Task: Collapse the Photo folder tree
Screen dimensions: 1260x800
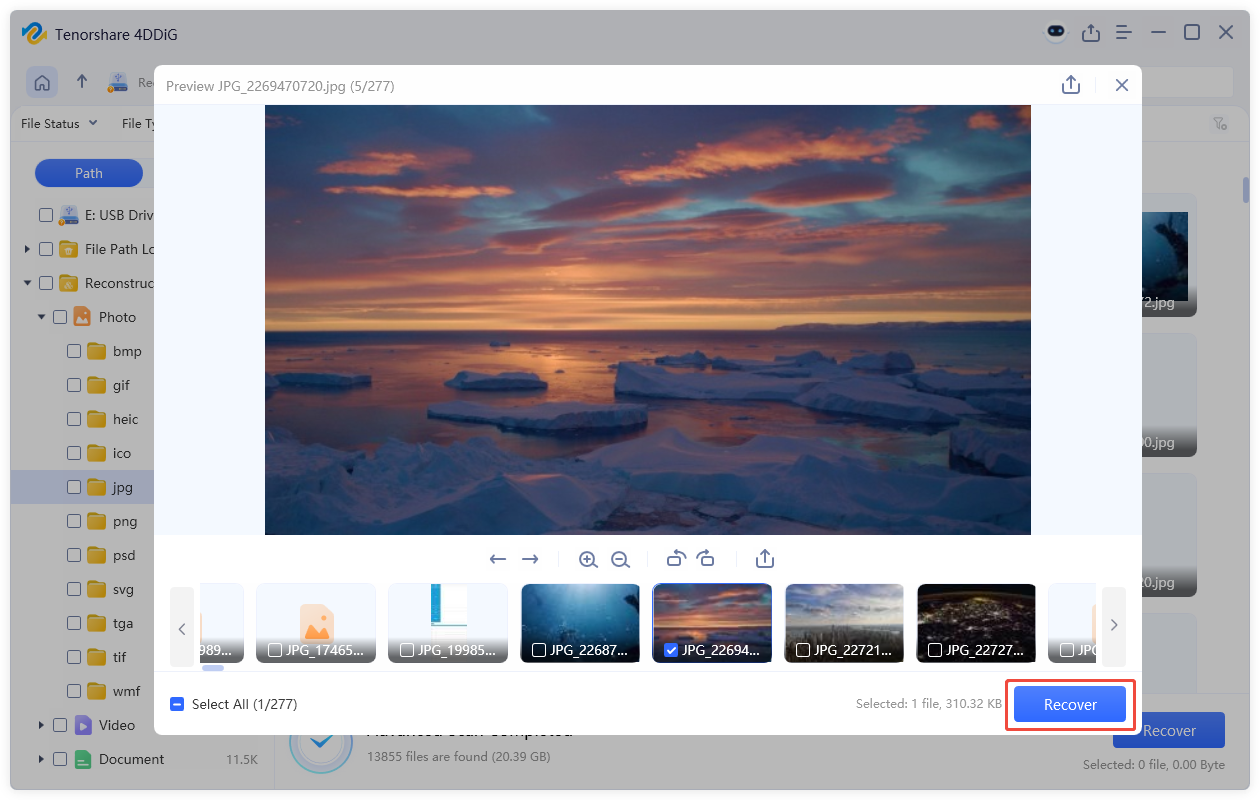Action: point(42,316)
